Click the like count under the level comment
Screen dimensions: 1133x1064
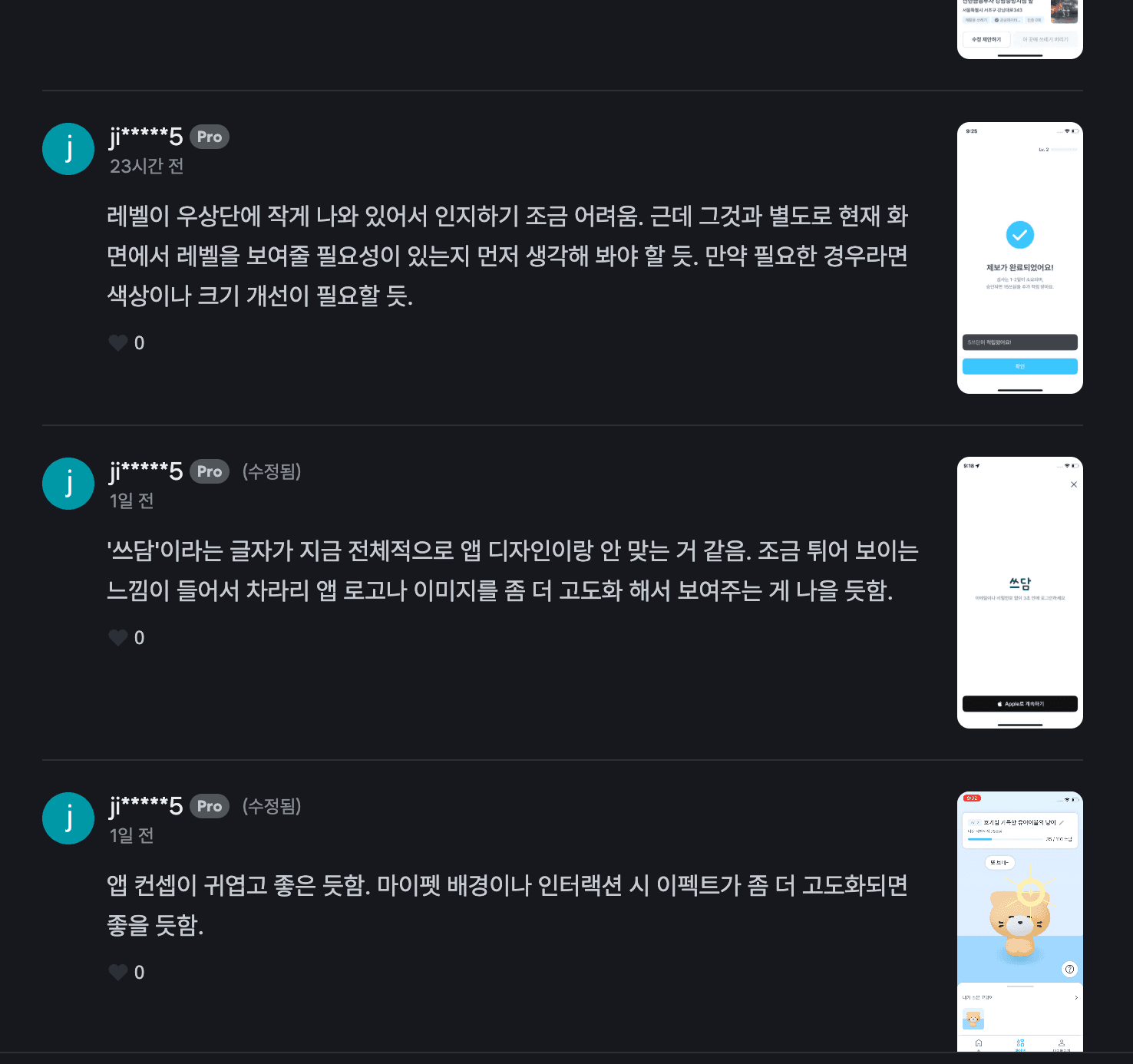click(140, 343)
